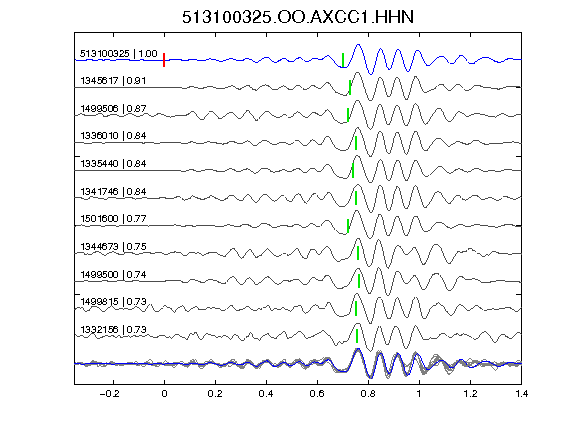Select the green pick marker on trace 1345617
576x432 pixels.
tap(350, 88)
